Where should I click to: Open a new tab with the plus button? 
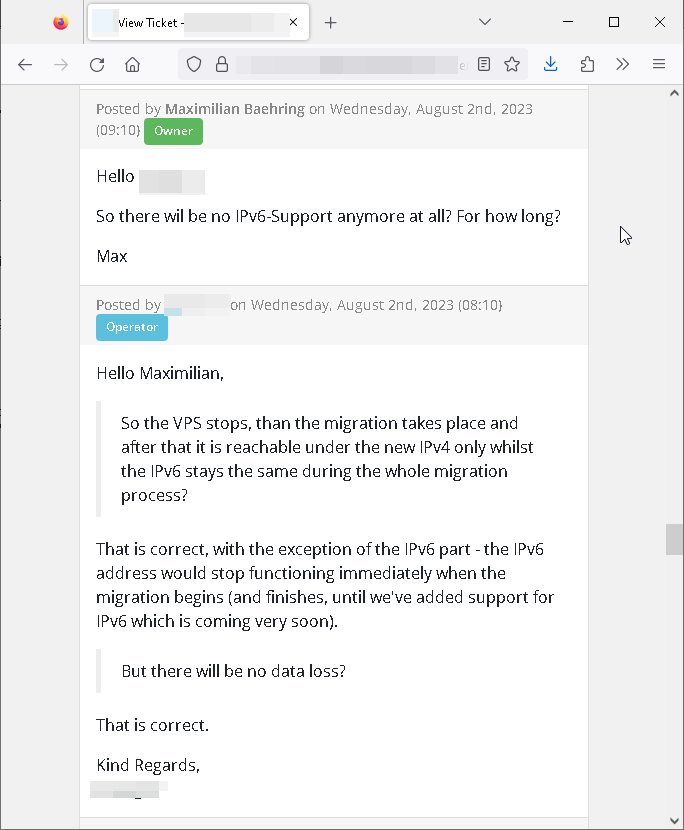331,23
